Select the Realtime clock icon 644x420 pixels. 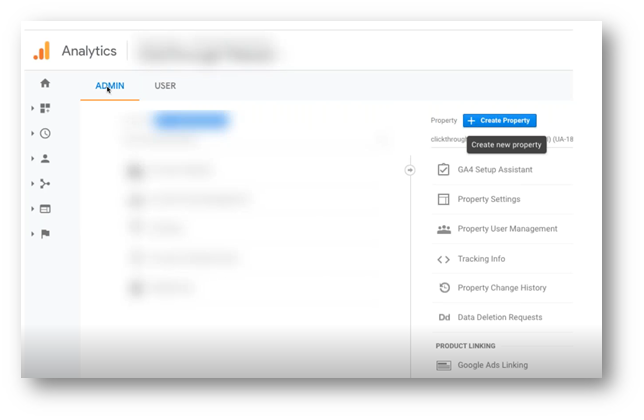(x=45, y=133)
